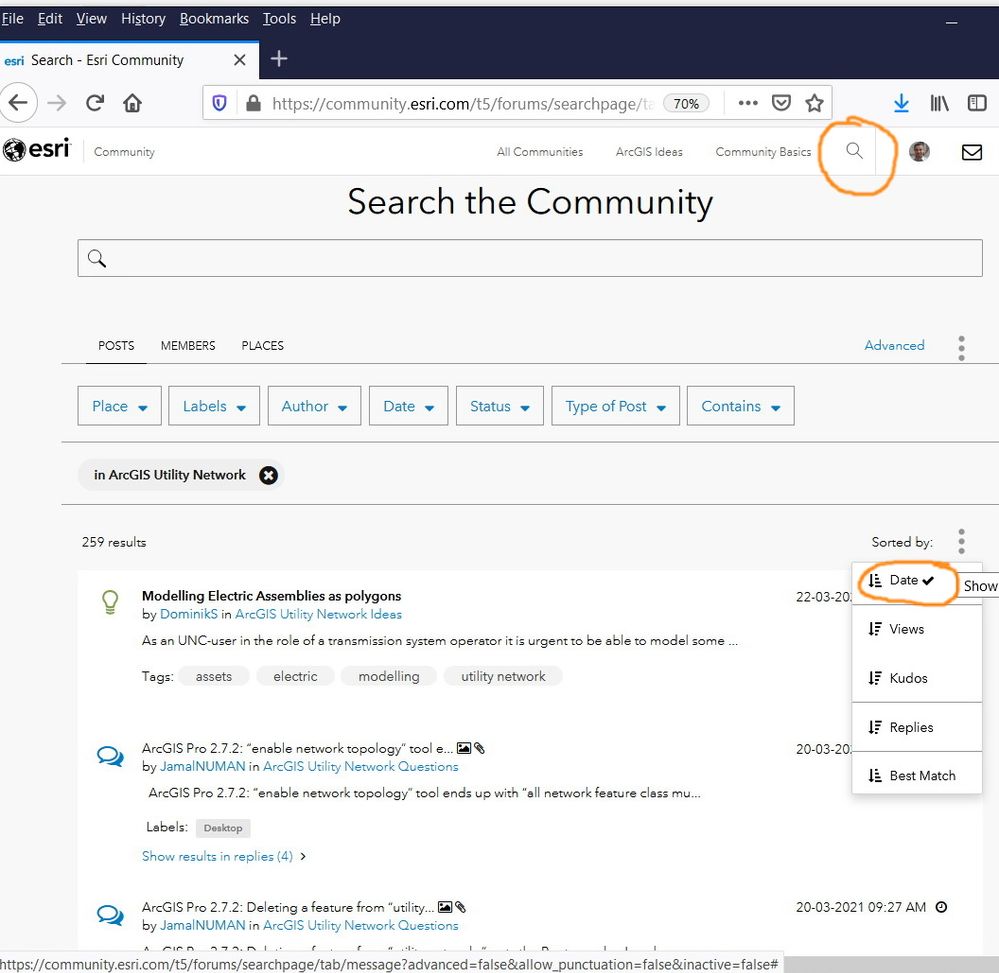
Task: Sort results by Kudos
Action: pyautogui.click(x=917, y=678)
